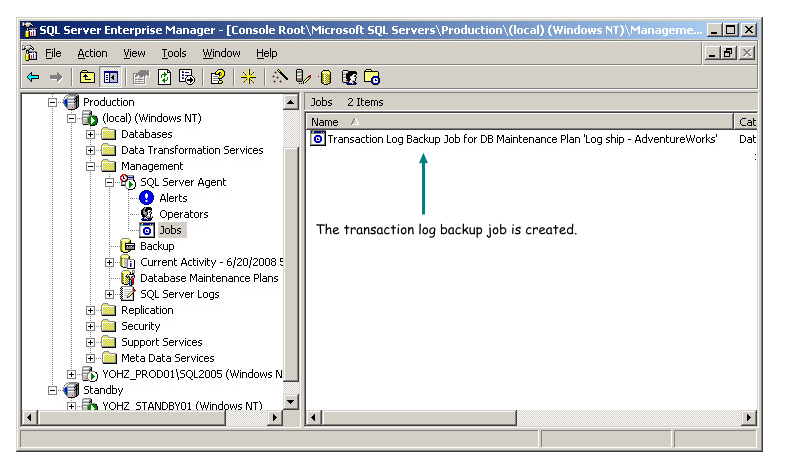Select the Operators node icon

click(x=147, y=214)
